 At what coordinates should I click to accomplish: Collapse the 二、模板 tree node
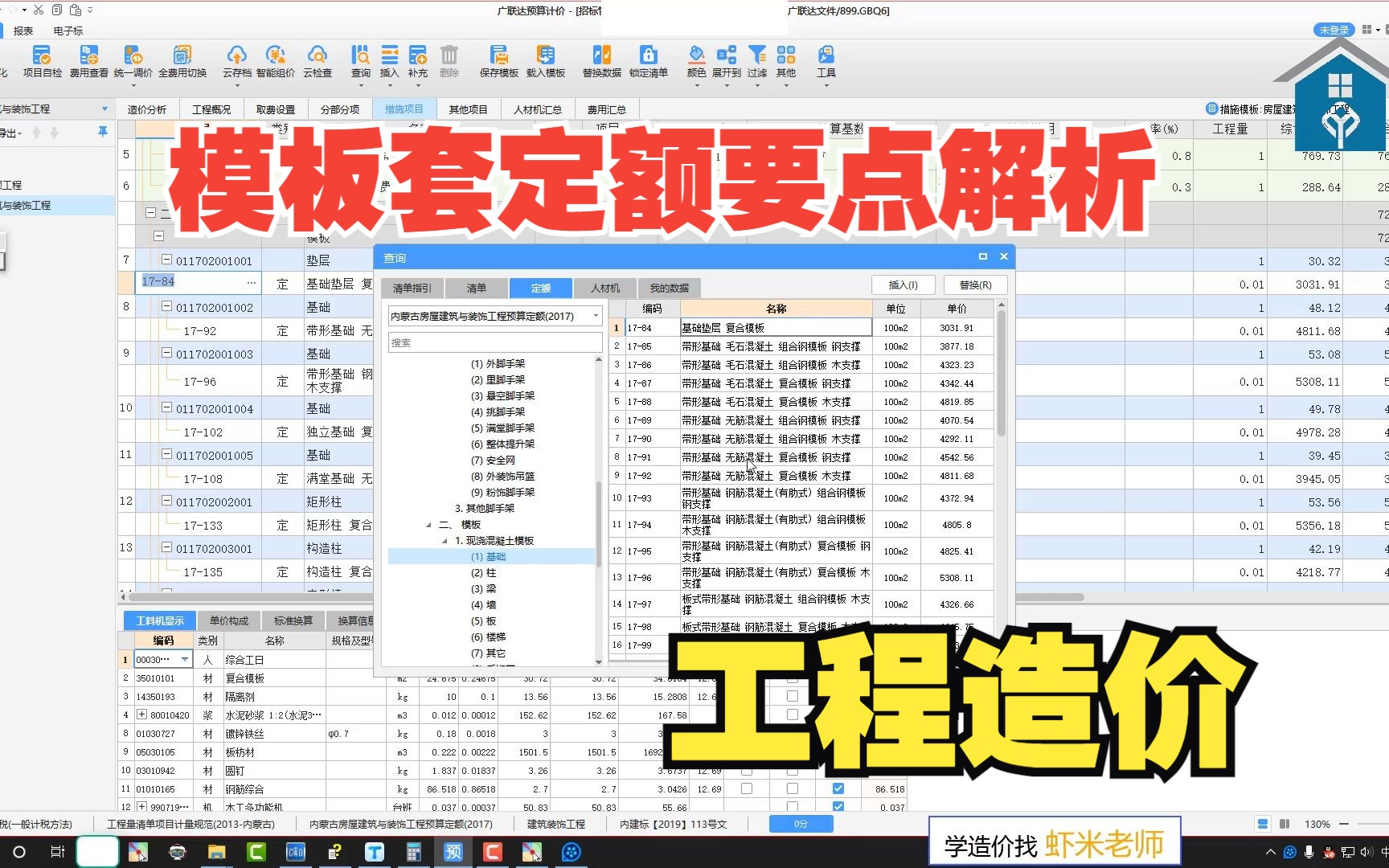428,525
